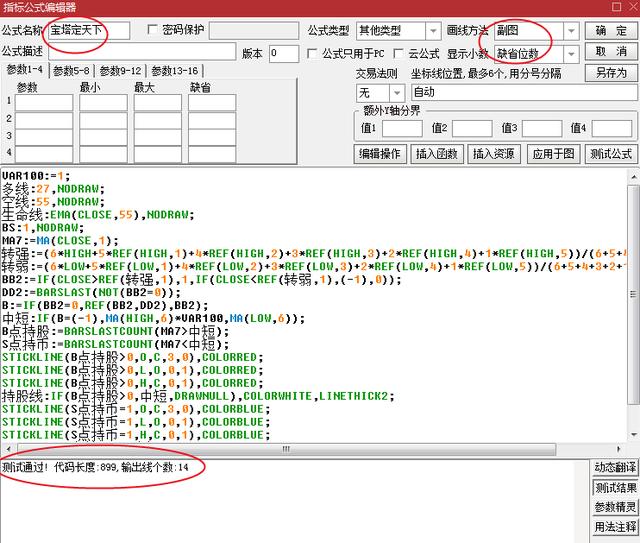
Task: Click inside the 公式名称 field
Action: pos(88,31)
